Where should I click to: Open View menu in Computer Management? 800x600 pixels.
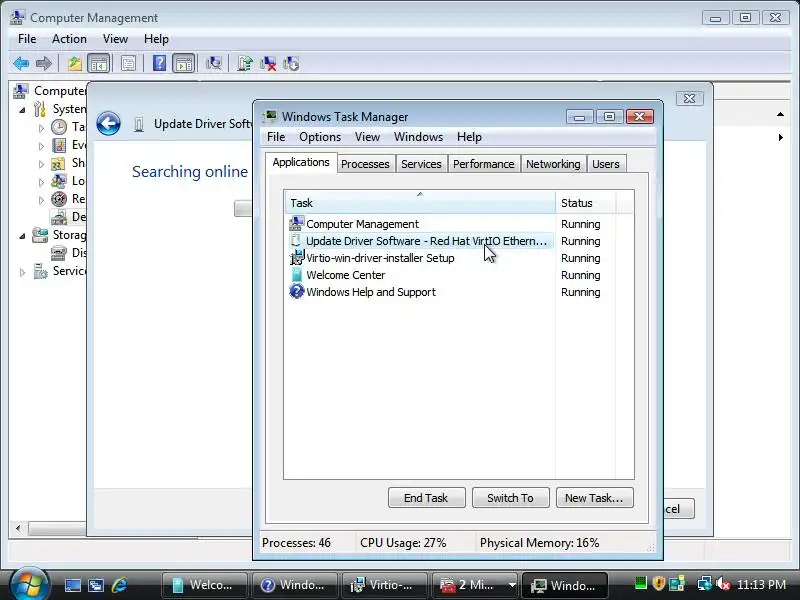(x=115, y=39)
